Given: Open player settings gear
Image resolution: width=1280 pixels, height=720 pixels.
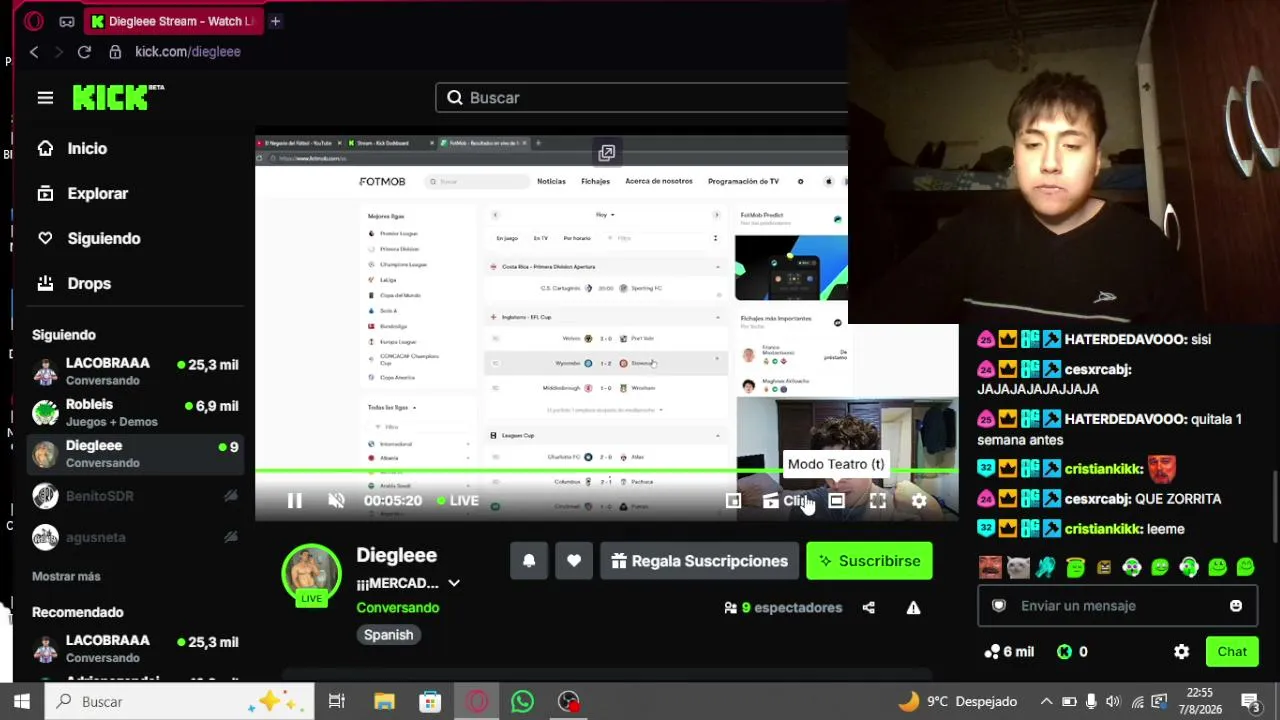Looking at the screenshot, I should click(919, 501).
